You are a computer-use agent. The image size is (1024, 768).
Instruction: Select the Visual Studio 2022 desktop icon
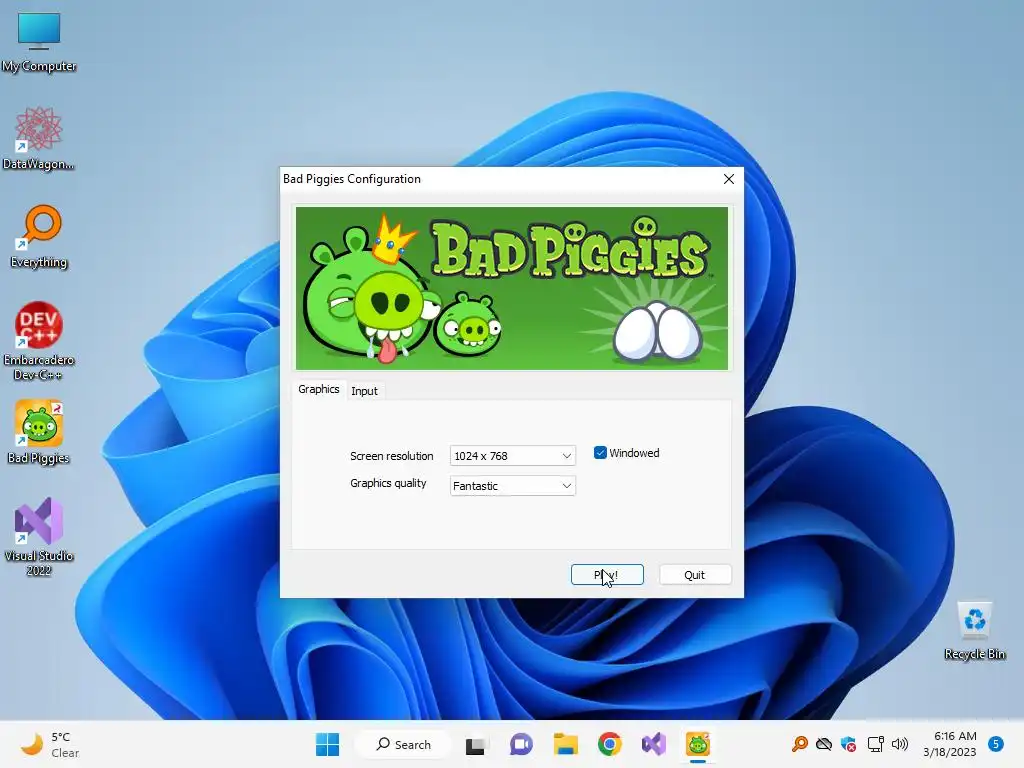click(x=39, y=537)
